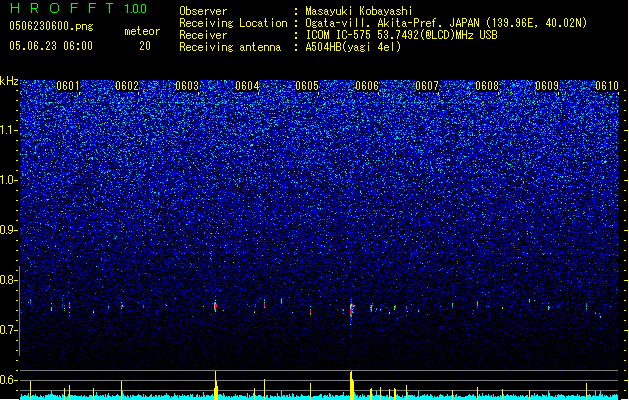Select the file name 0506230600.png

pos(51,27)
